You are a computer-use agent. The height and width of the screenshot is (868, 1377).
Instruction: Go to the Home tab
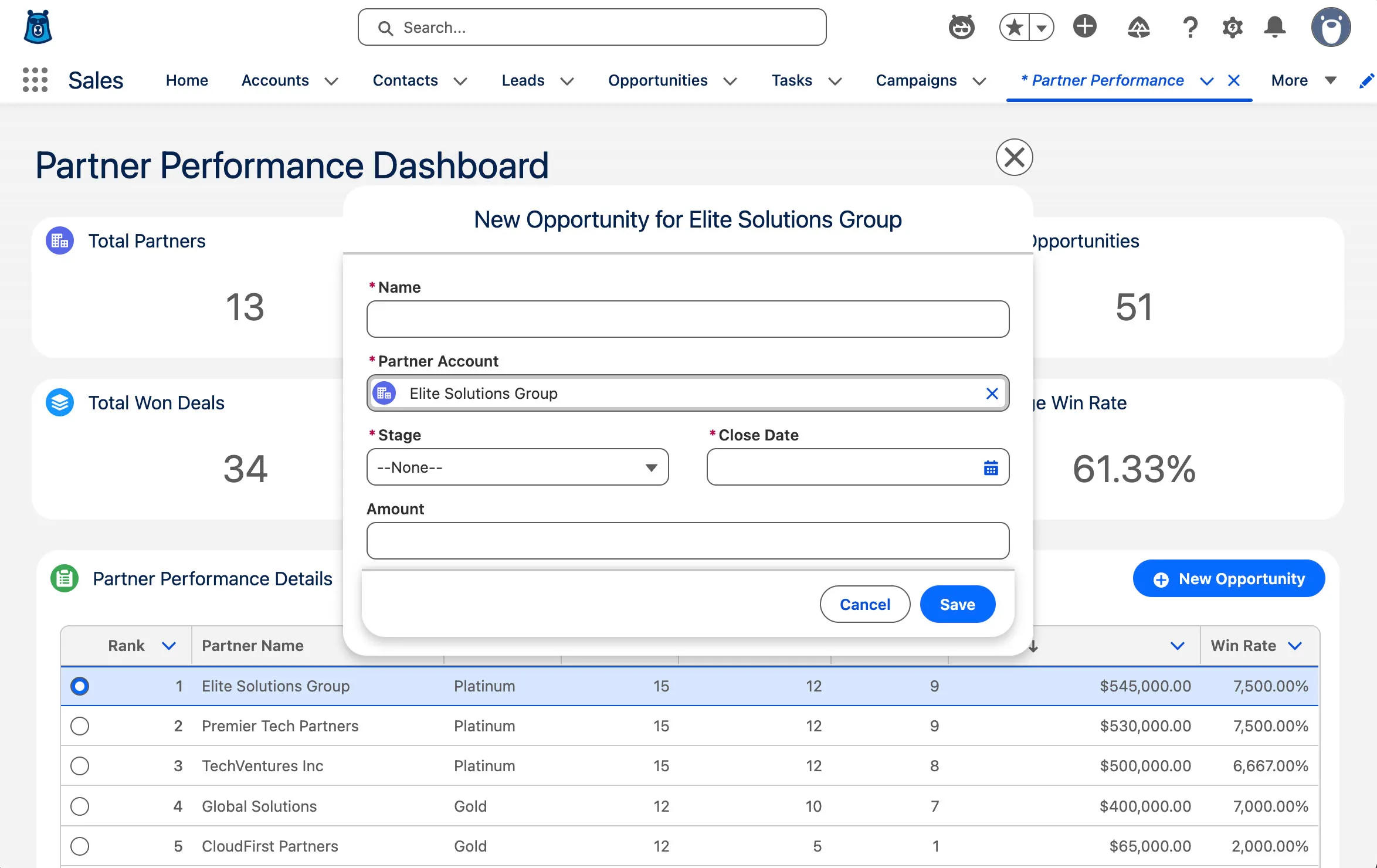[x=186, y=80]
